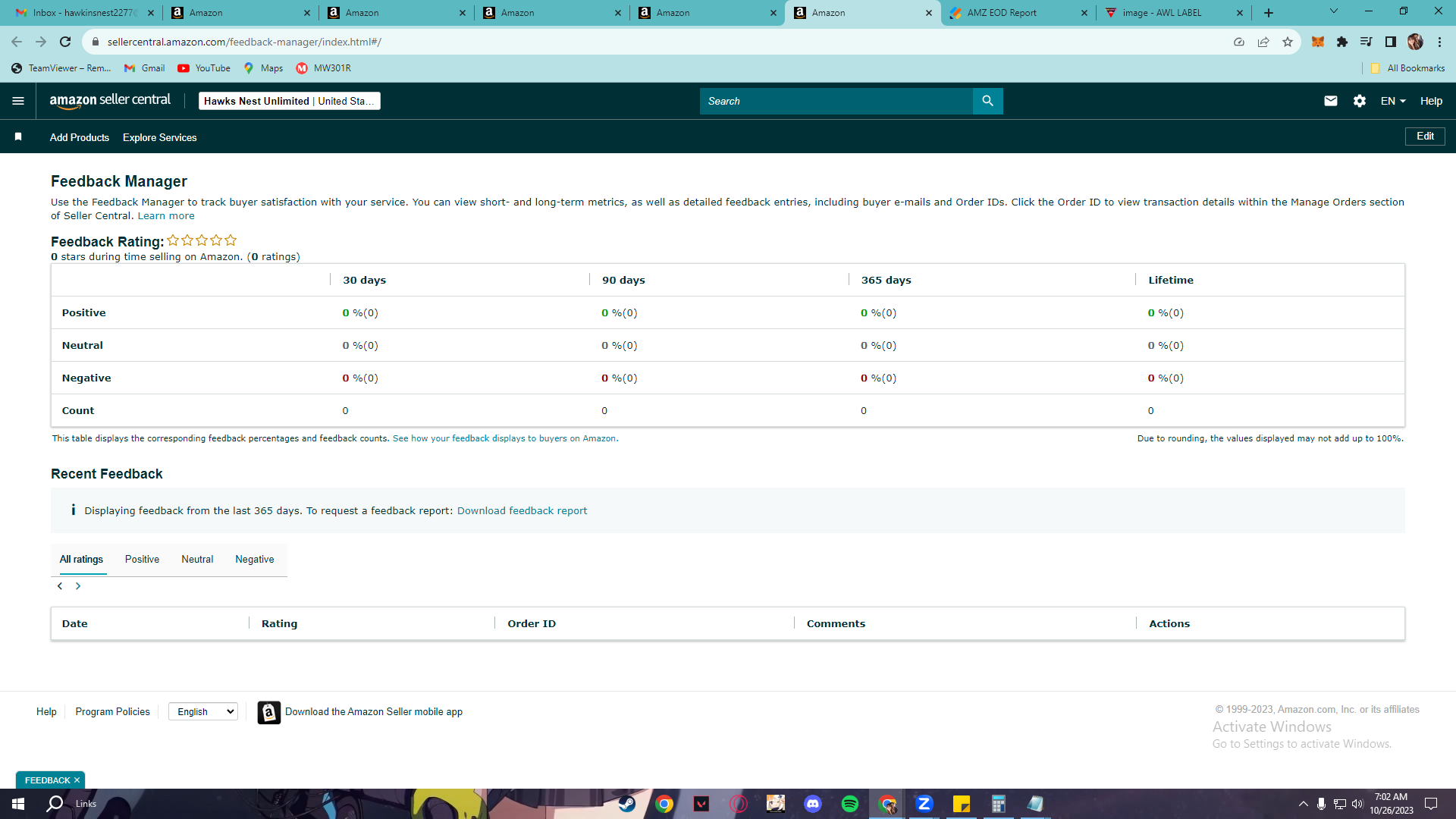Open the Hawks Nest Unlimited account switcher
This screenshot has width=1456, height=819.
[x=289, y=101]
